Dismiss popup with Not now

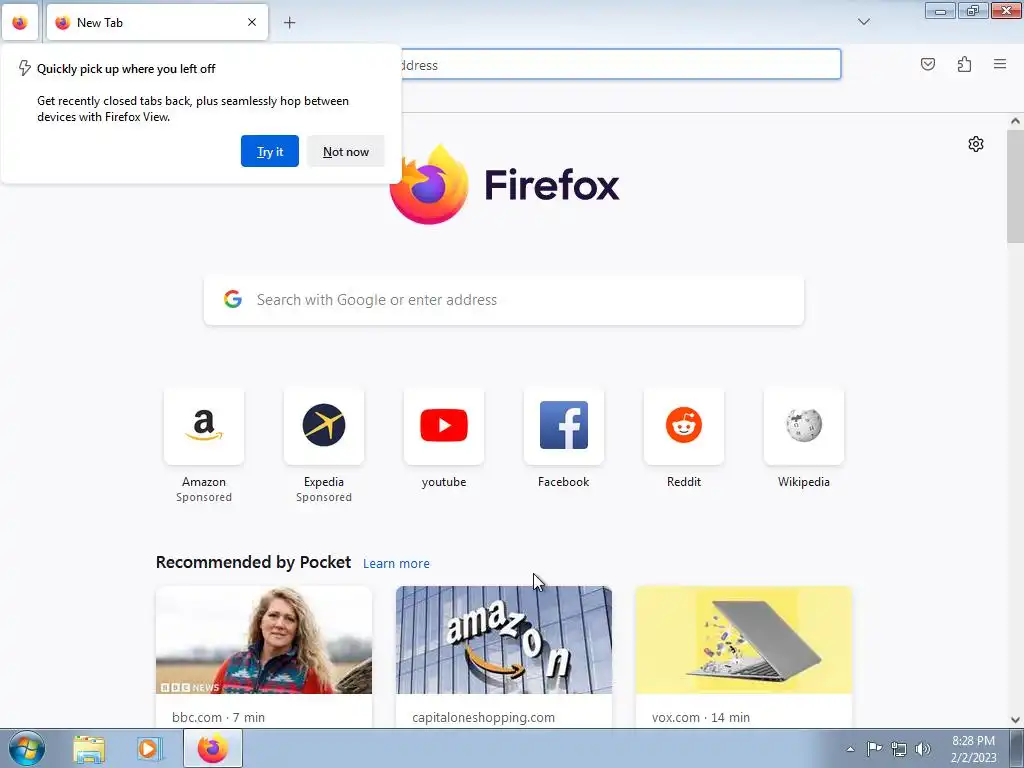click(x=345, y=151)
